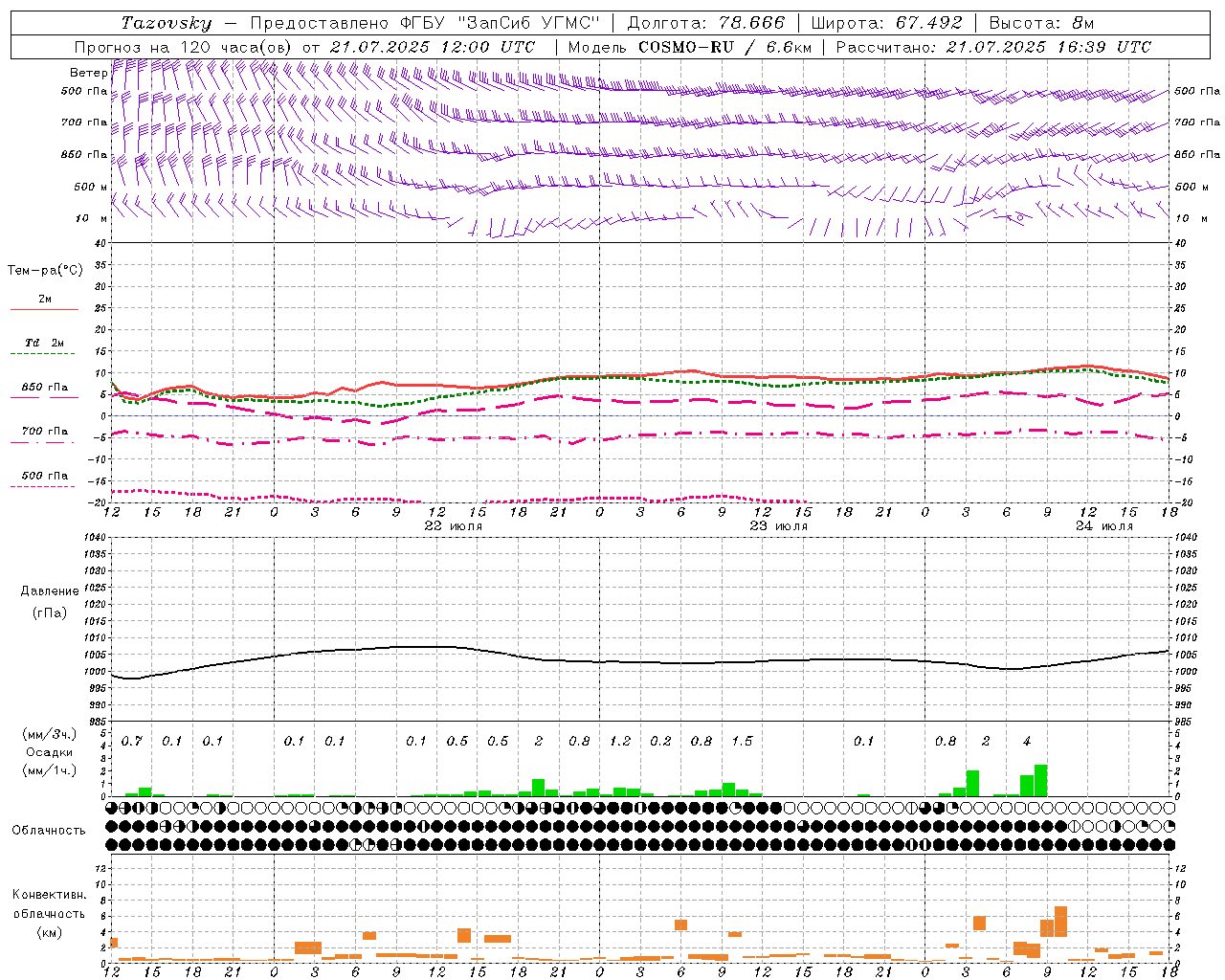
Task: Click the Прогноз на 120 часа(ов) text
Action: (x=184, y=47)
